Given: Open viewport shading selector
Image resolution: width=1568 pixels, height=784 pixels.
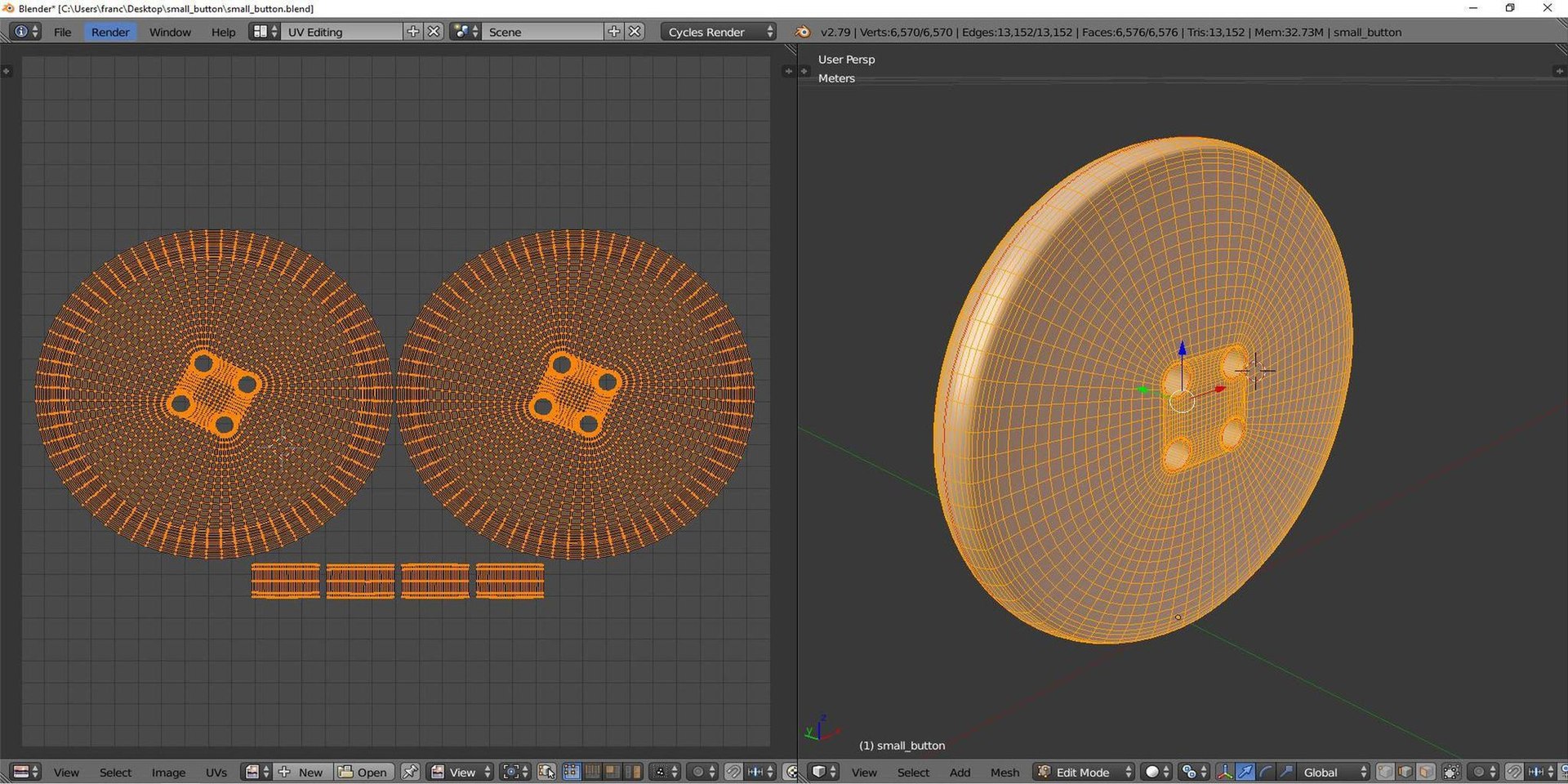Looking at the screenshot, I should point(1156,772).
